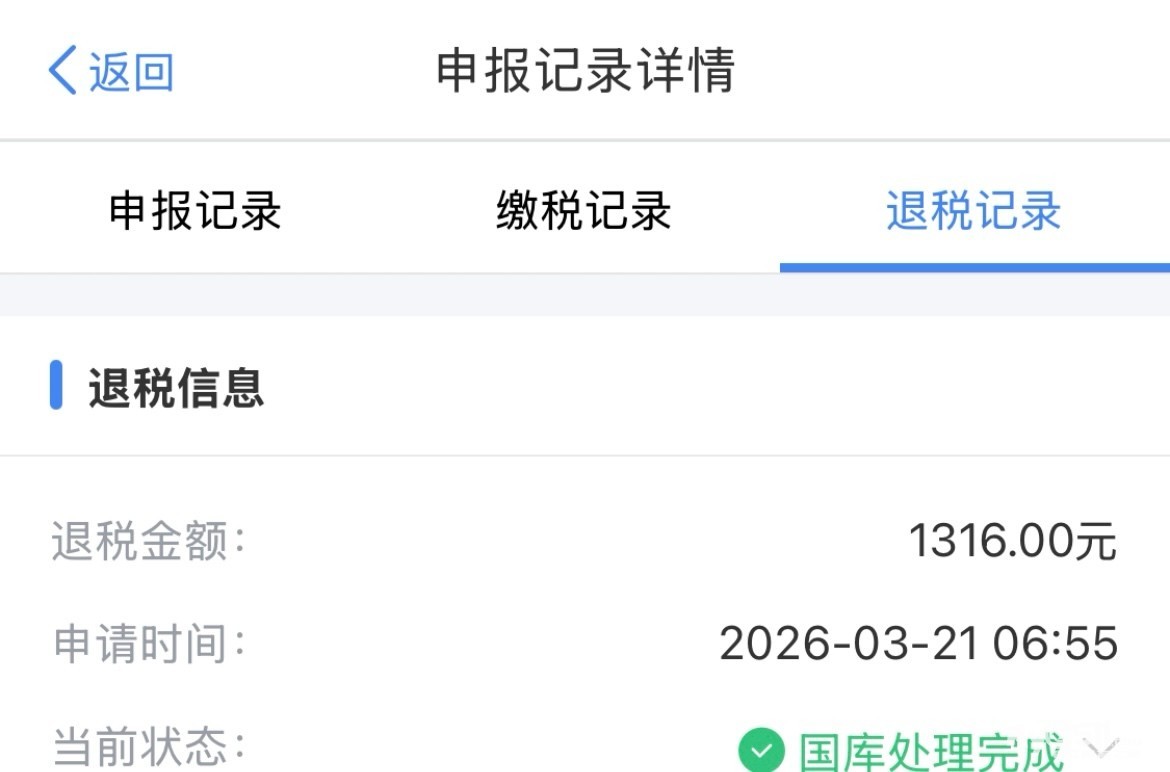Click the green checkmark status icon
Viewport: 1170px width, 772px height.
tap(762, 750)
